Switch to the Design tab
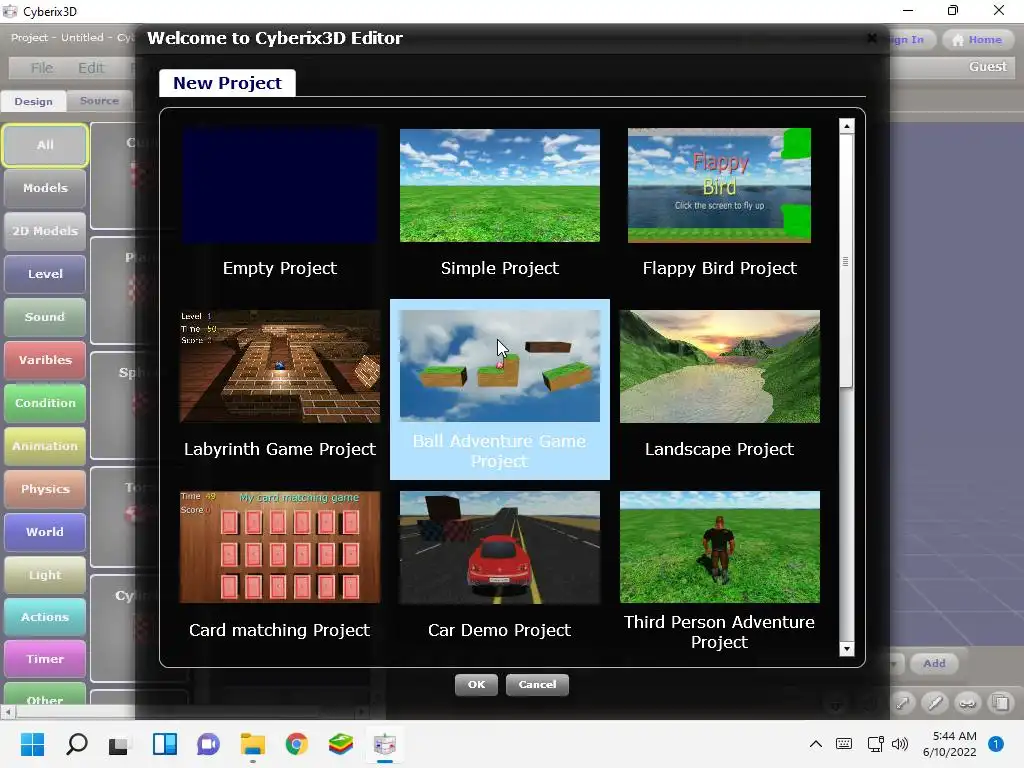 pos(33,101)
